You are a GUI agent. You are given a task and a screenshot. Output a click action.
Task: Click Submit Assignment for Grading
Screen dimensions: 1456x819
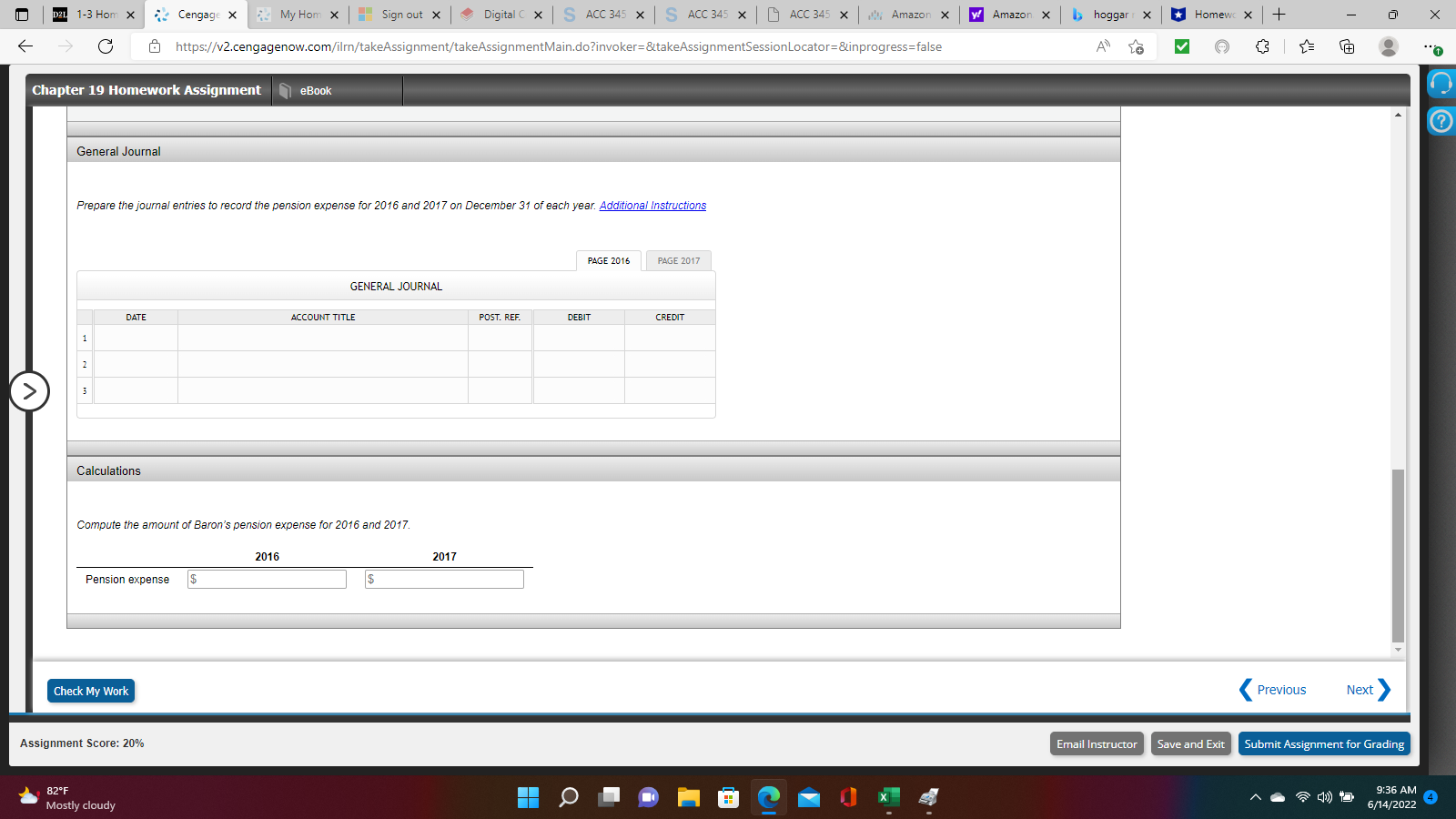point(1324,743)
